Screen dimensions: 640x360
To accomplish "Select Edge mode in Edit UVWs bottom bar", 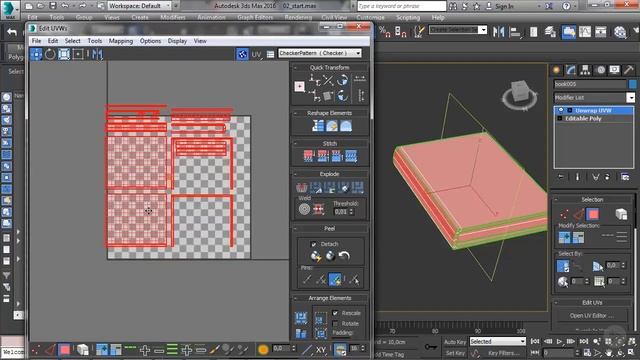I will click(x=50, y=349).
